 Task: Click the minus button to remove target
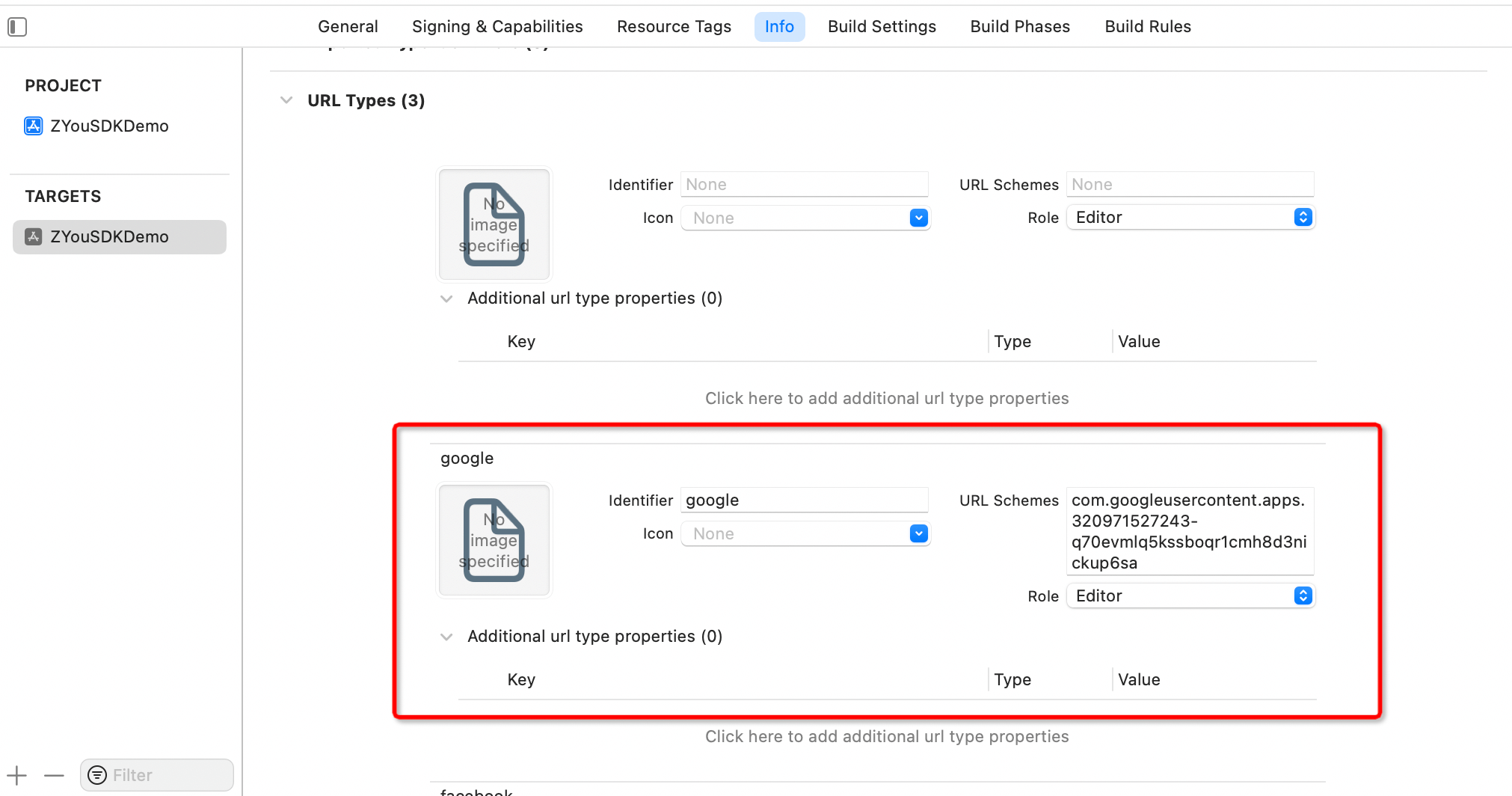pyautogui.click(x=54, y=776)
